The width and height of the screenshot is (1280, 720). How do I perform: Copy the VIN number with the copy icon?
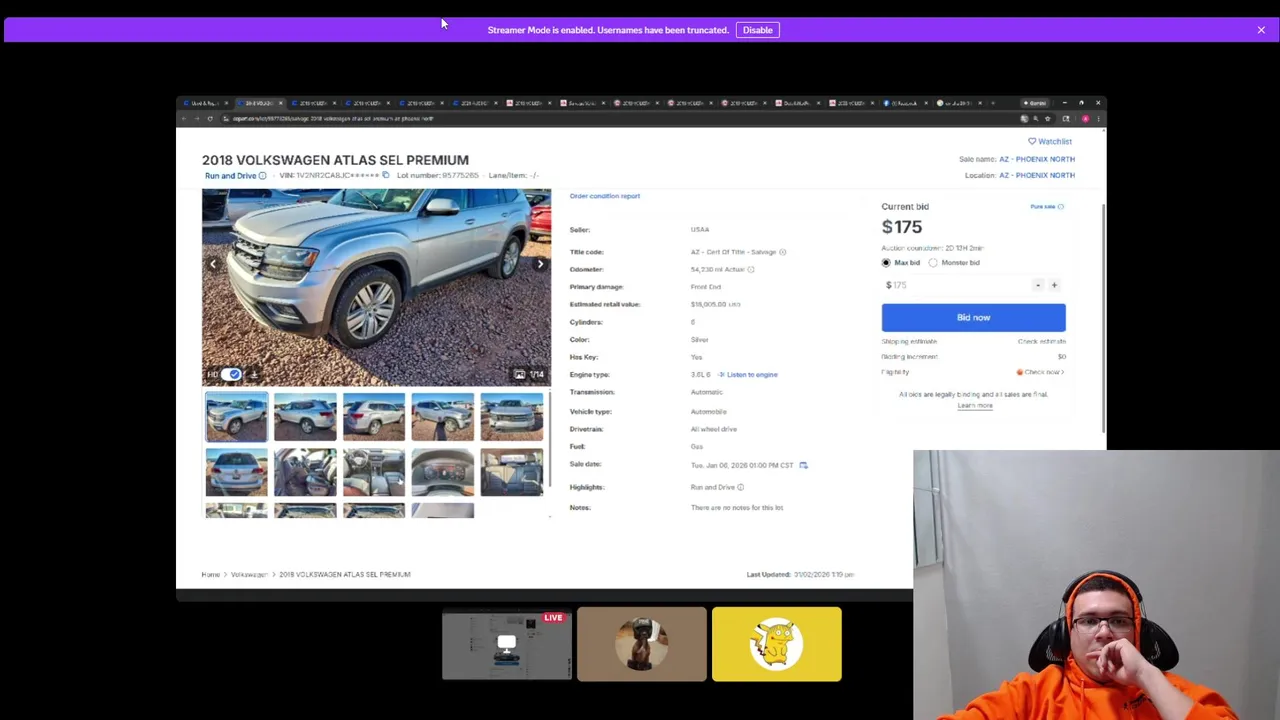[385, 175]
